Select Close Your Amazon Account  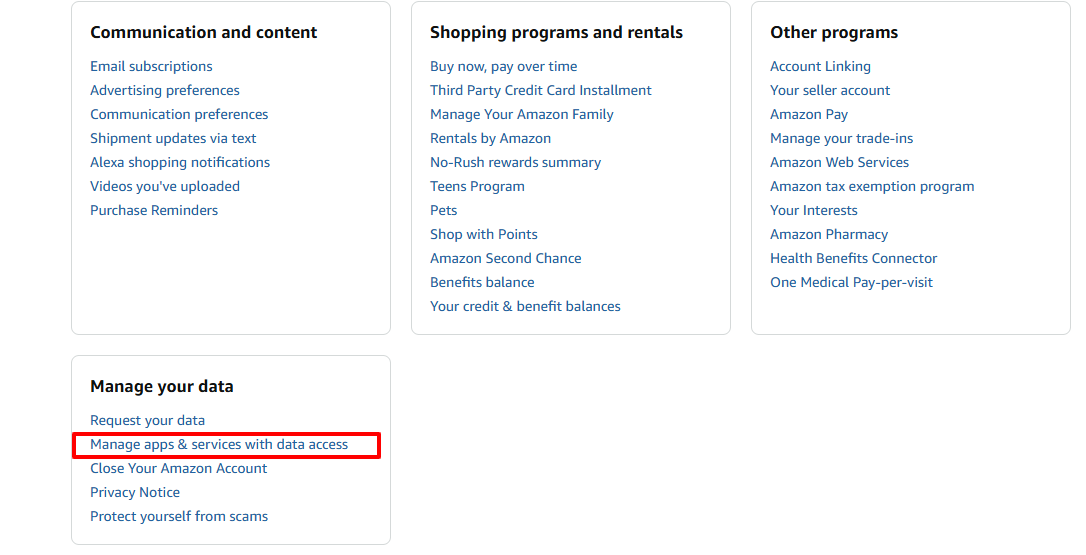[x=178, y=468]
